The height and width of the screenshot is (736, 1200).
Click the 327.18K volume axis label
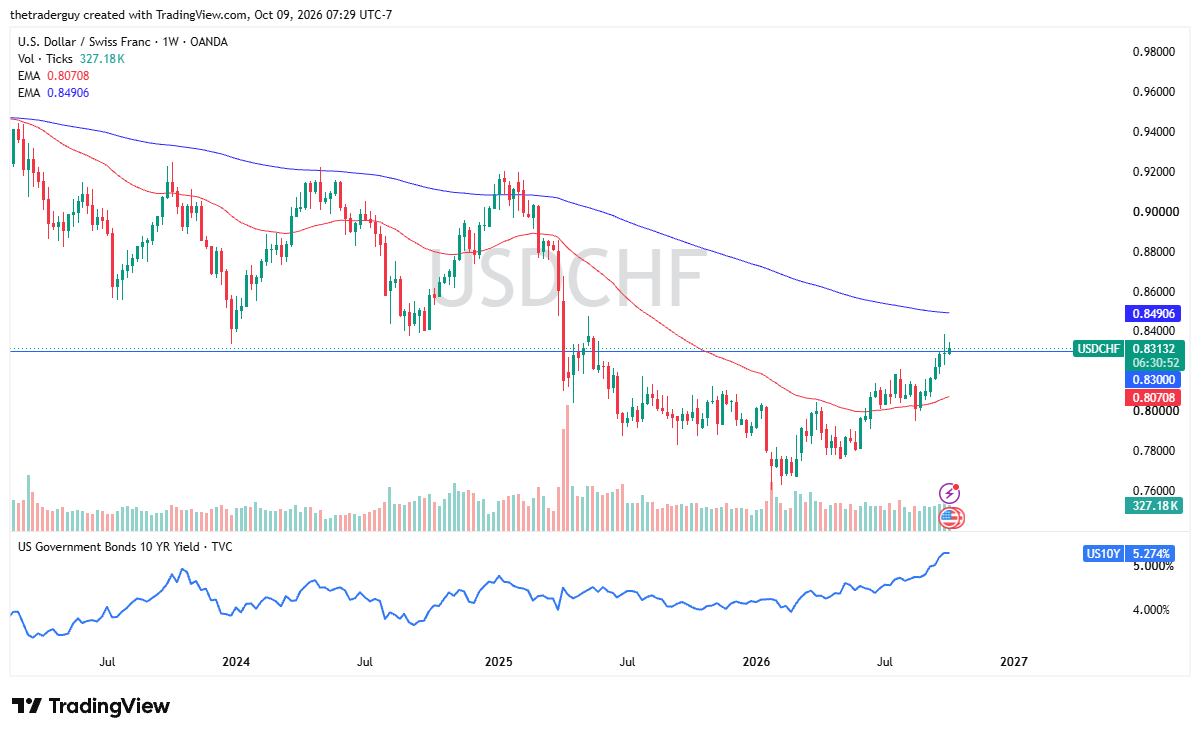[1155, 507]
